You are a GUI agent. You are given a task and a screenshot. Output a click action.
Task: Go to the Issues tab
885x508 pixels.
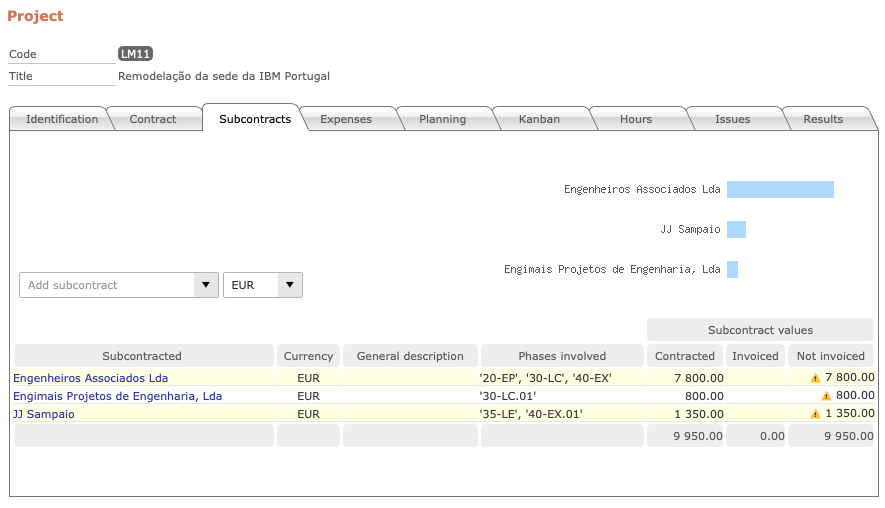[732, 119]
